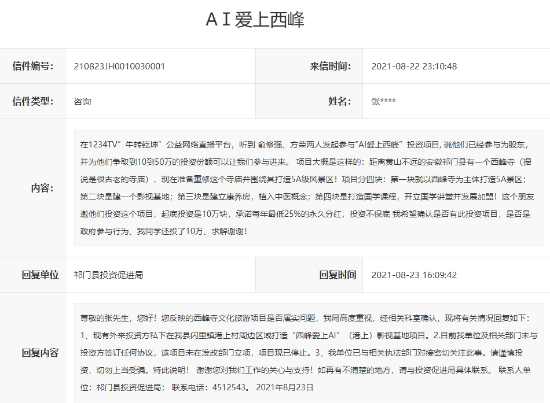Screen dimensions: 550x403
Task: Click the 内容 row label
Action: click(42, 188)
